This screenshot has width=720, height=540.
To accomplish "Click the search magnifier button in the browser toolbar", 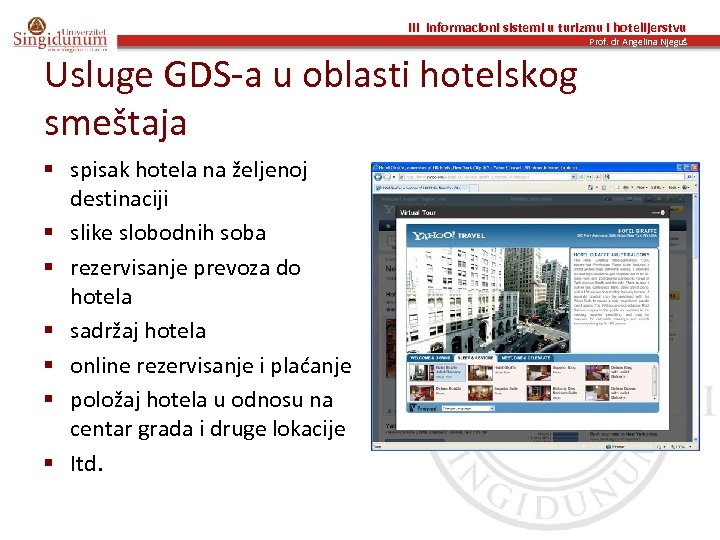I will [689, 177].
